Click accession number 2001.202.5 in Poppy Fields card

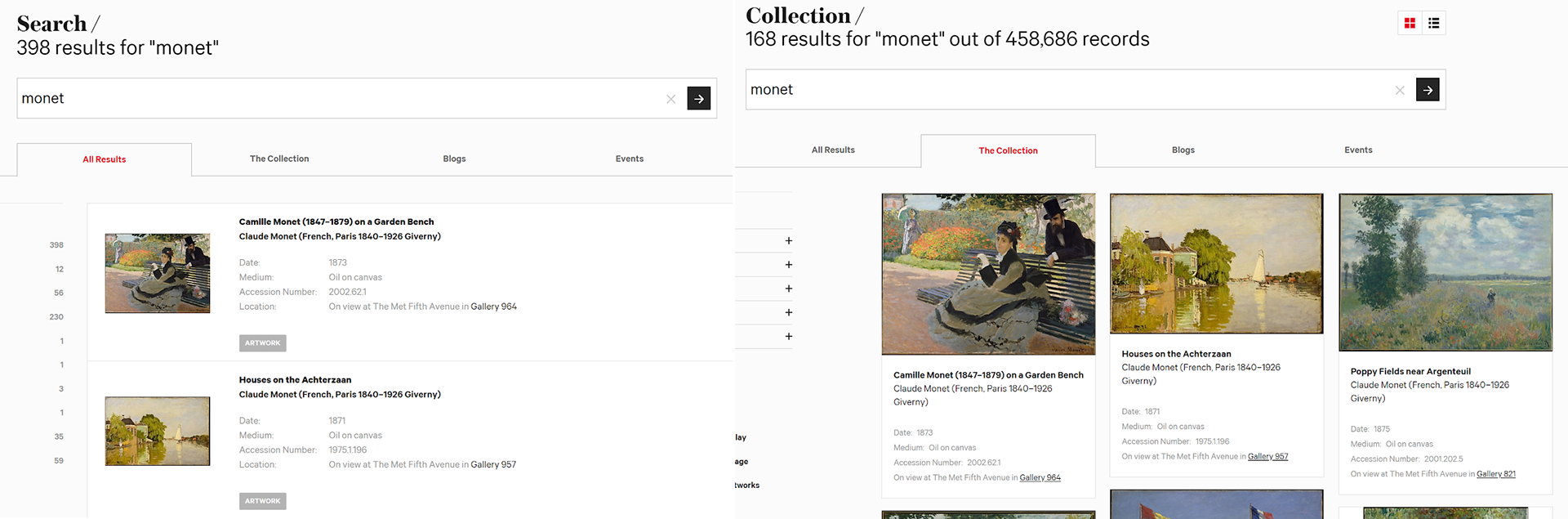click(x=1444, y=459)
